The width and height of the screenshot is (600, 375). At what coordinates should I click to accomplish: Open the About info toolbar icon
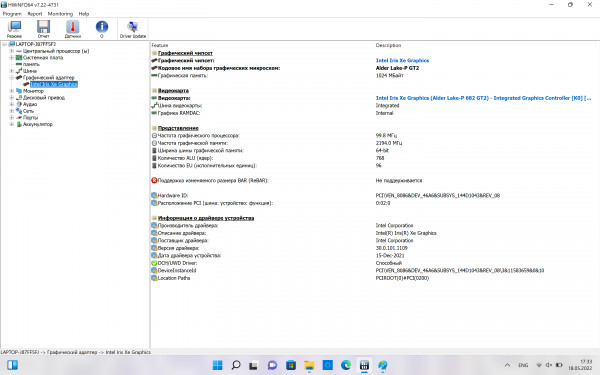pyautogui.click(x=101, y=29)
